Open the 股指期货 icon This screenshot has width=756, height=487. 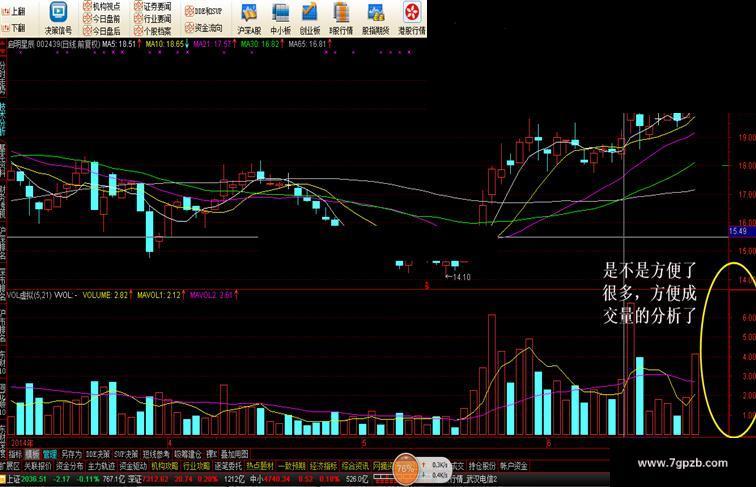(x=376, y=13)
